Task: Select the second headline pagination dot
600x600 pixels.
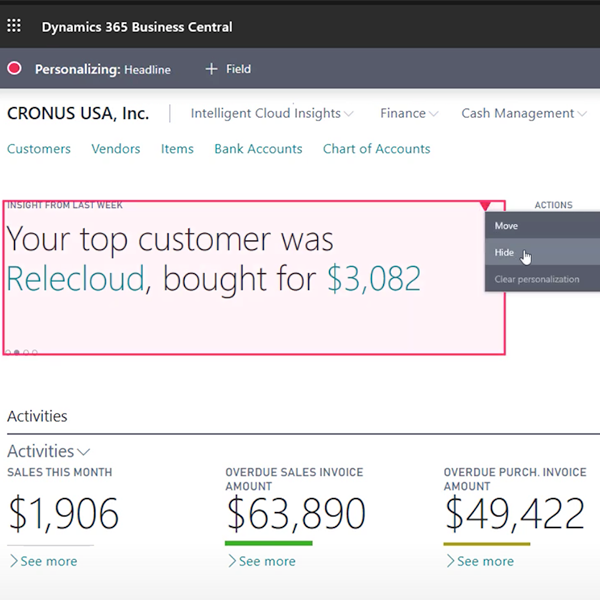Action: pyautogui.click(x=17, y=352)
